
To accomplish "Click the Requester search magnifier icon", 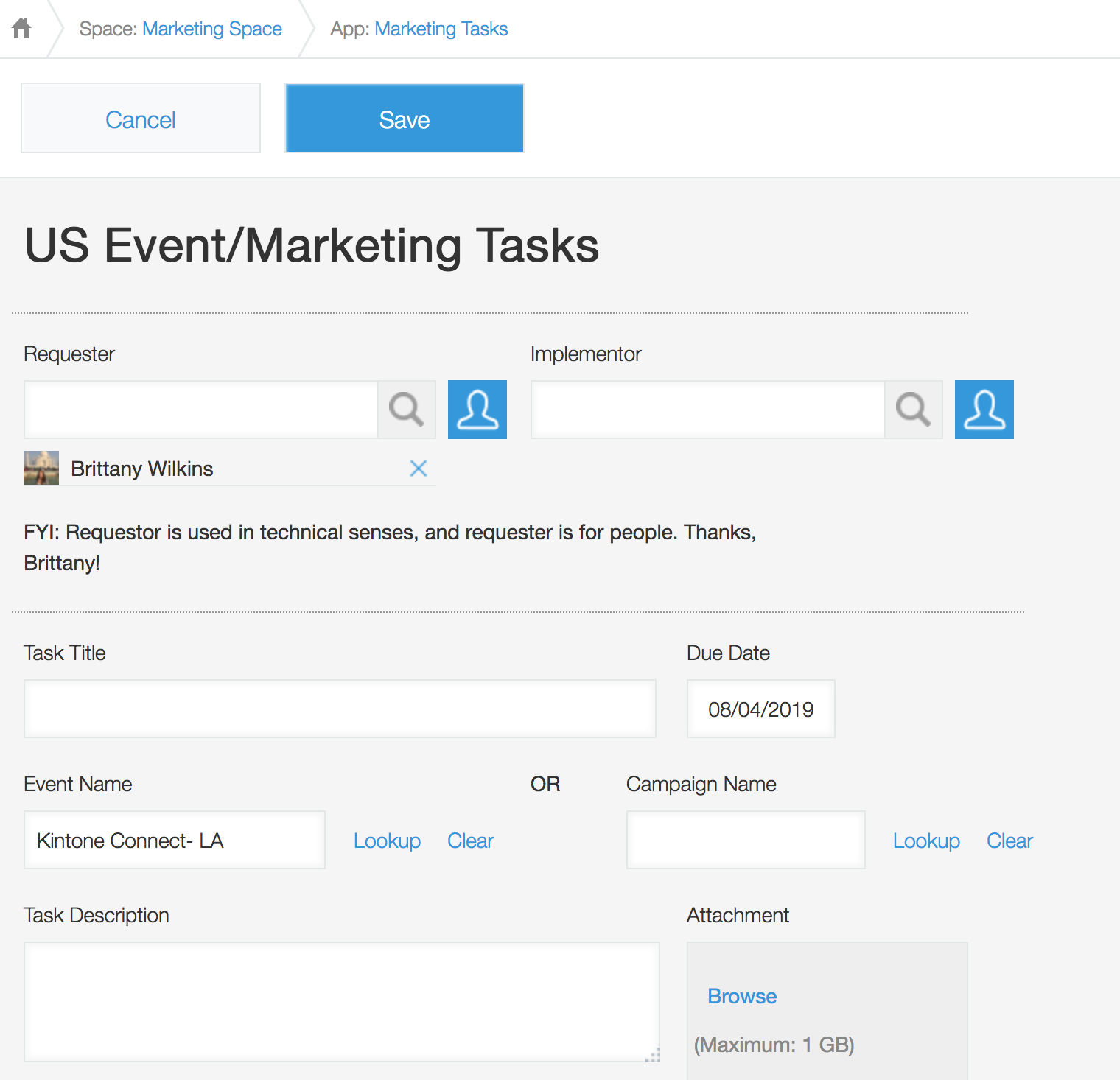I will tap(406, 410).
